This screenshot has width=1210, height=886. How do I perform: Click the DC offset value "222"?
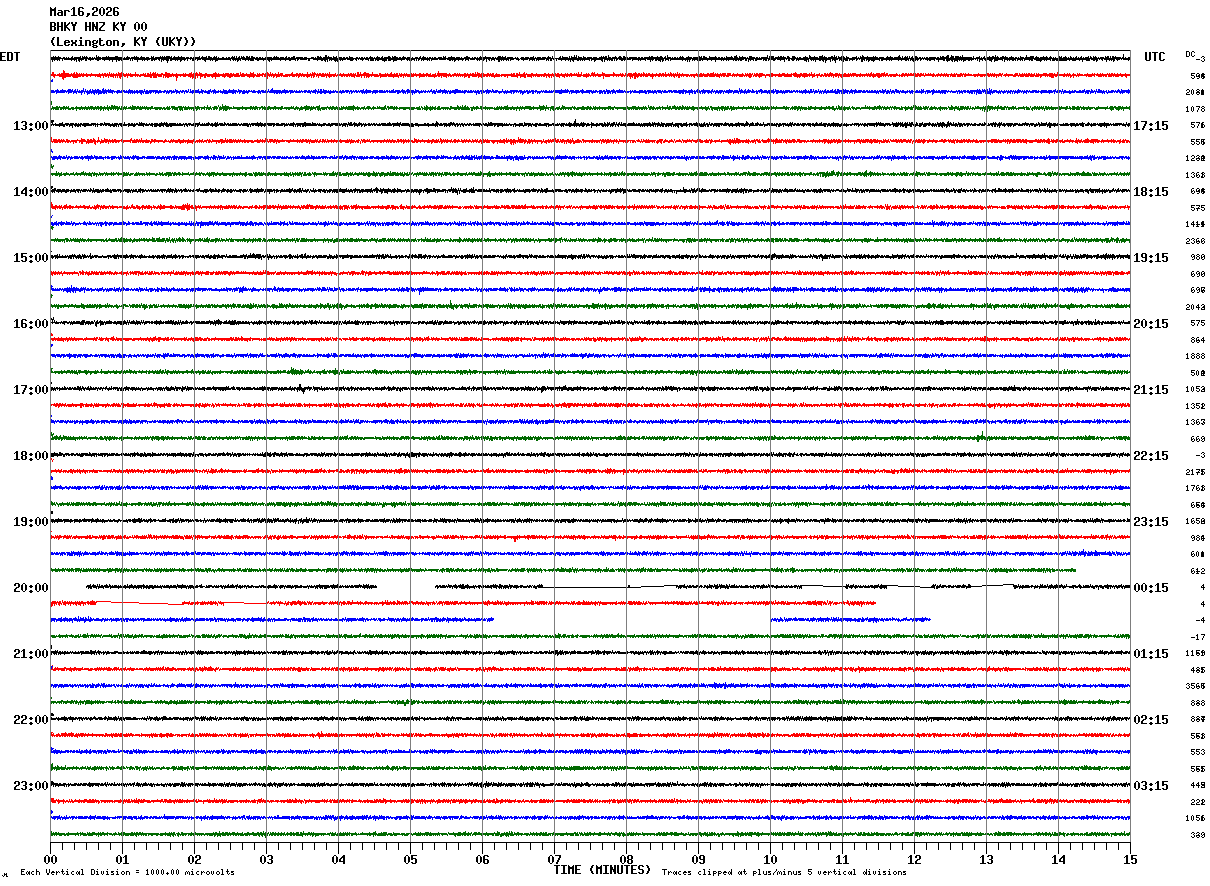click(x=1197, y=802)
